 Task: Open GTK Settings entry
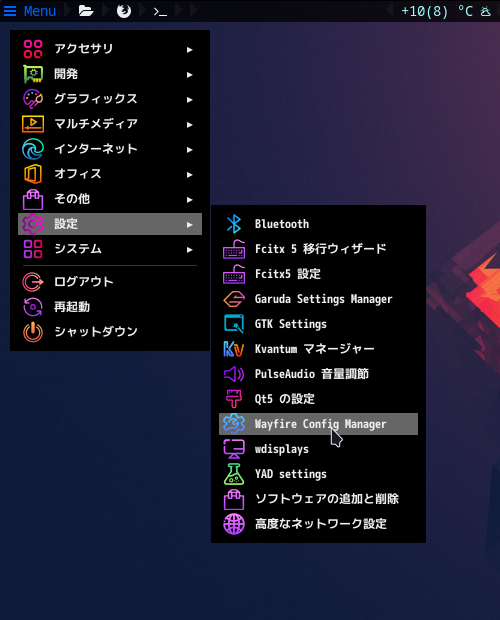pyautogui.click(x=318, y=324)
